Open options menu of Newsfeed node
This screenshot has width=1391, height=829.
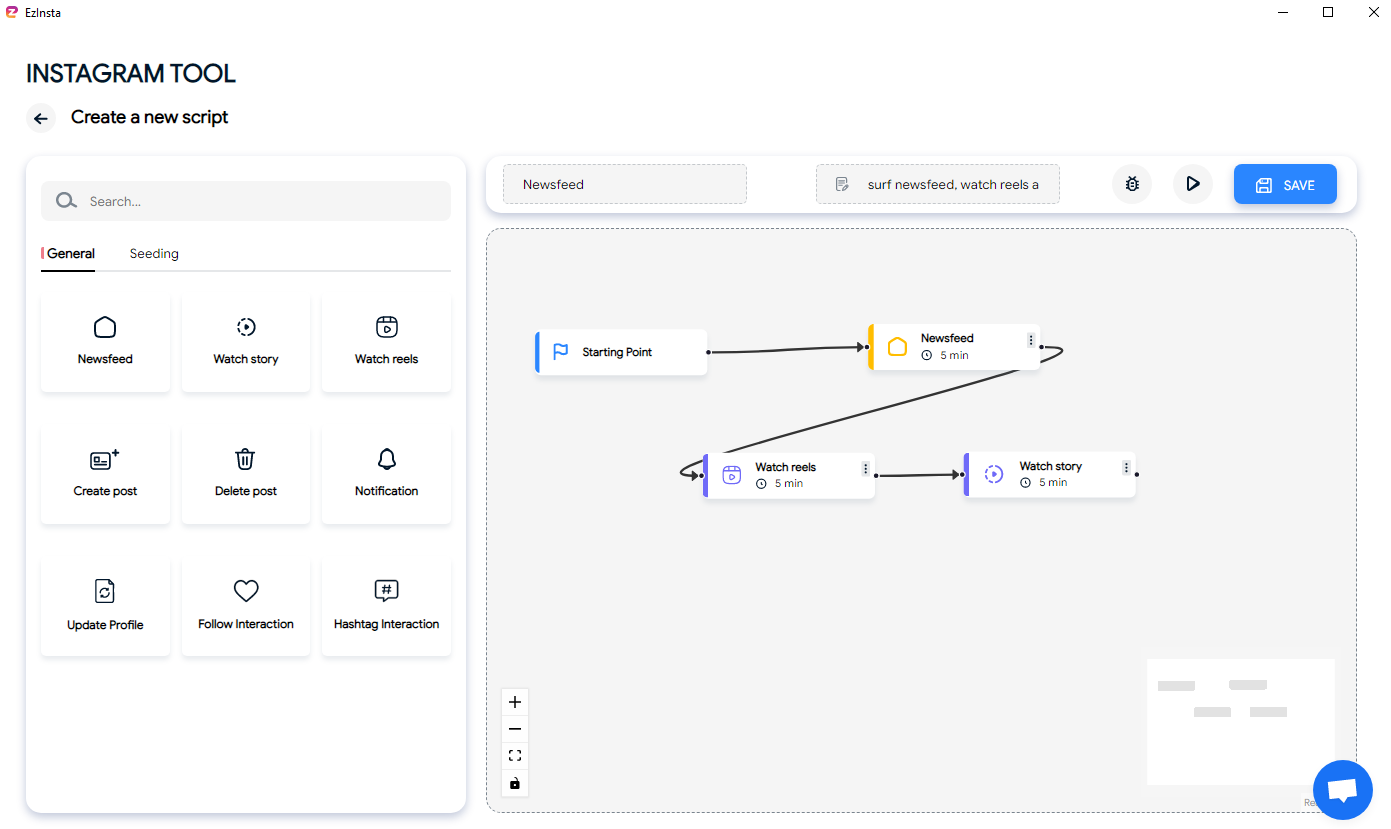pos(1031,340)
